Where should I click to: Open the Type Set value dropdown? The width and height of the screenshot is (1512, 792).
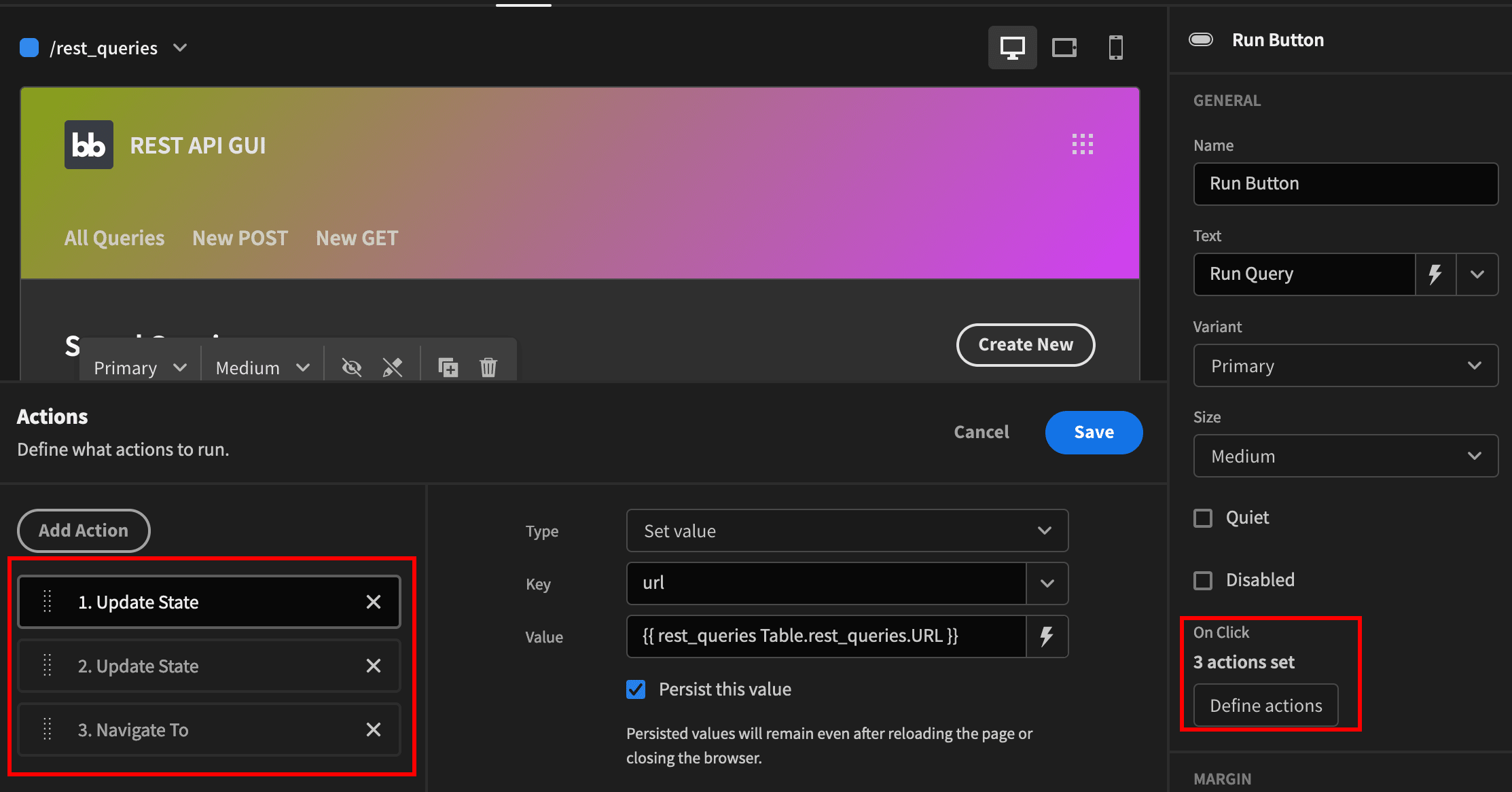(847, 530)
